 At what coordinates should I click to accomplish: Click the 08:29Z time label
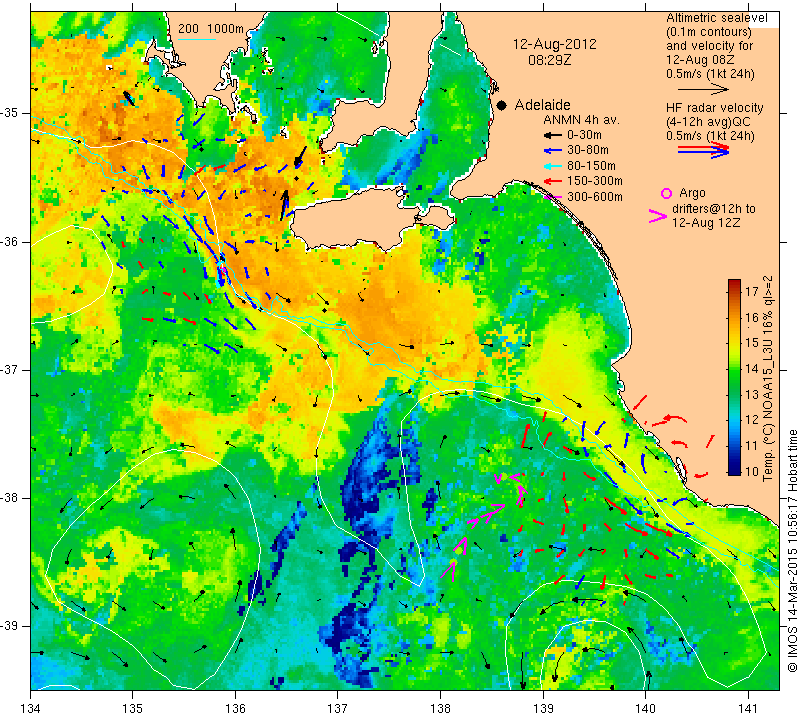[x=549, y=60]
